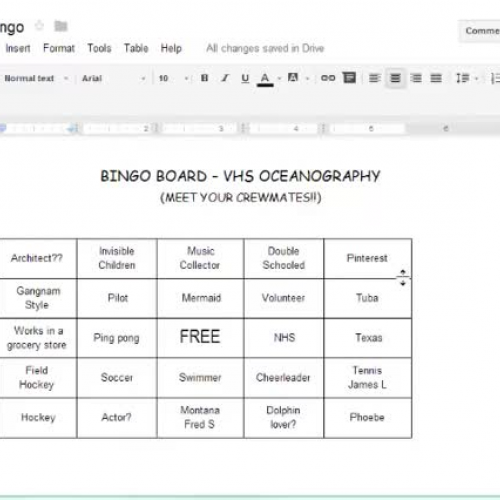Click the Phoebe cell
This screenshot has height=500, width=500.
tap(367, 418)
